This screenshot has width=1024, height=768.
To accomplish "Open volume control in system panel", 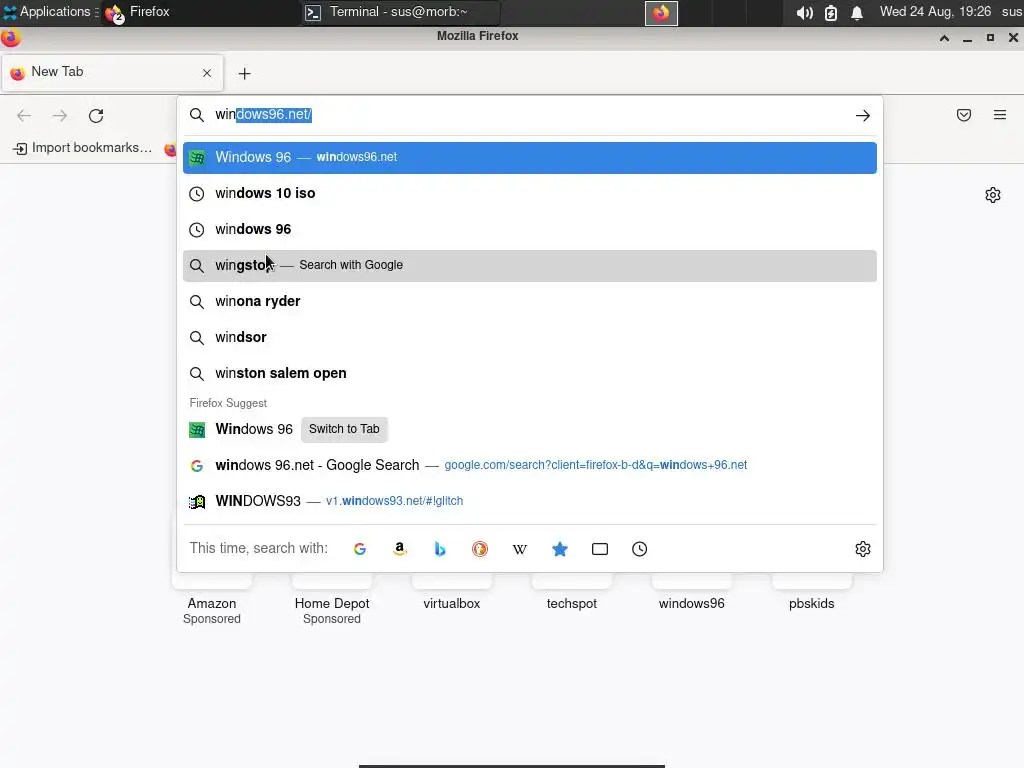I will pyautogui.click(x=805, y=12).
